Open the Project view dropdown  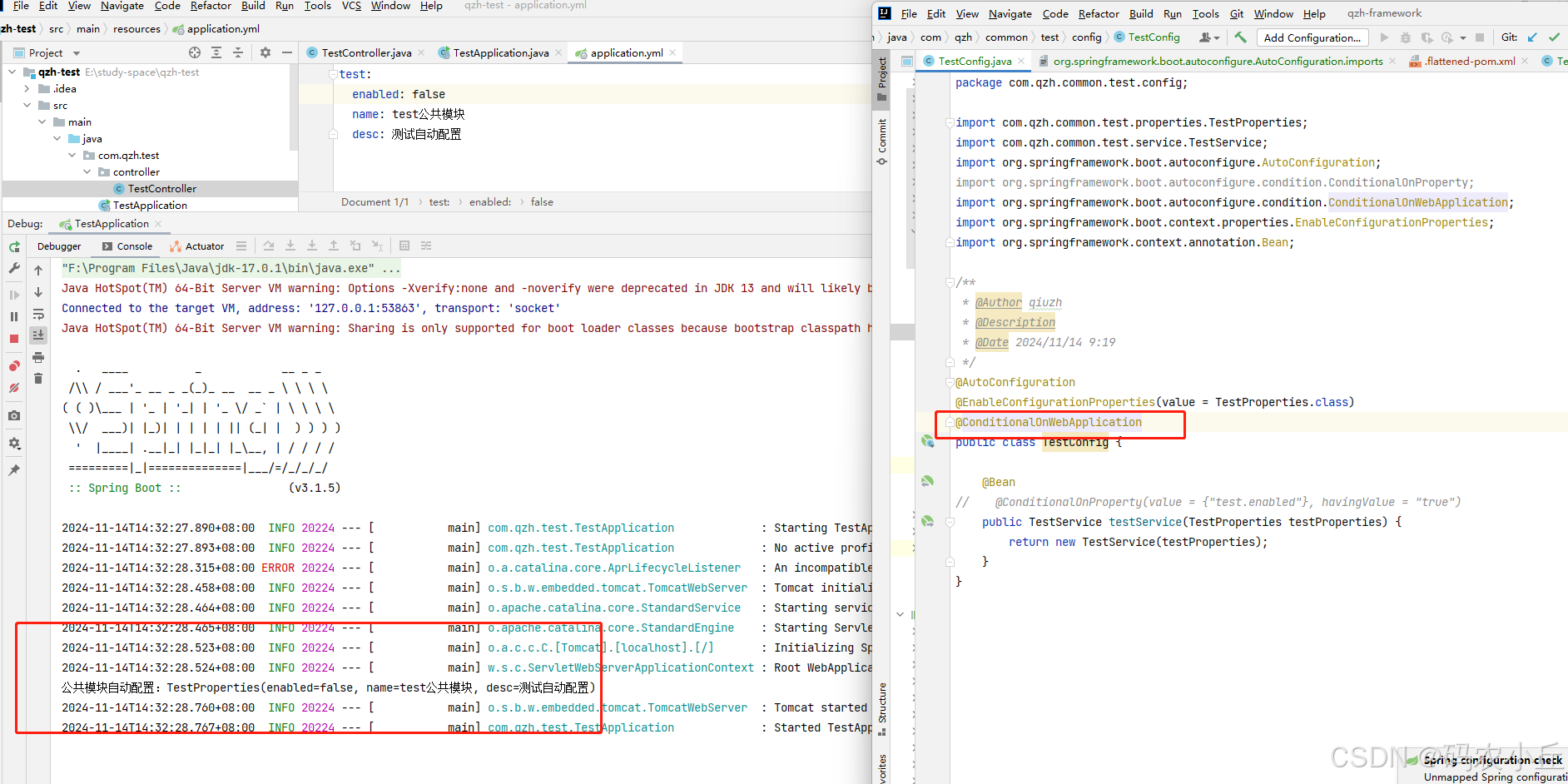[77, 52]
